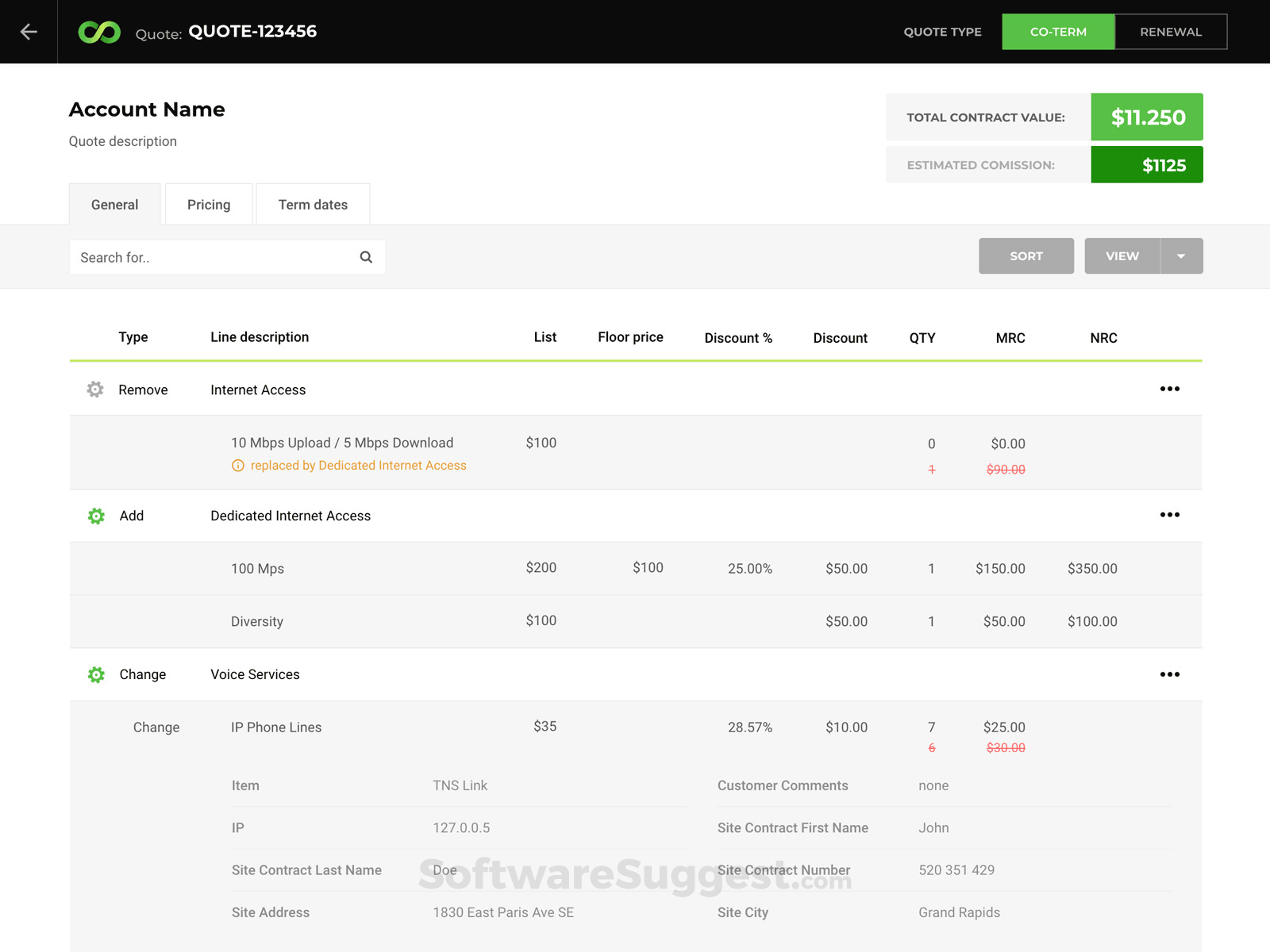Click the green gear beside Add Dedicated Internet Access
The image size is (1270, 952).
[96, 515]
